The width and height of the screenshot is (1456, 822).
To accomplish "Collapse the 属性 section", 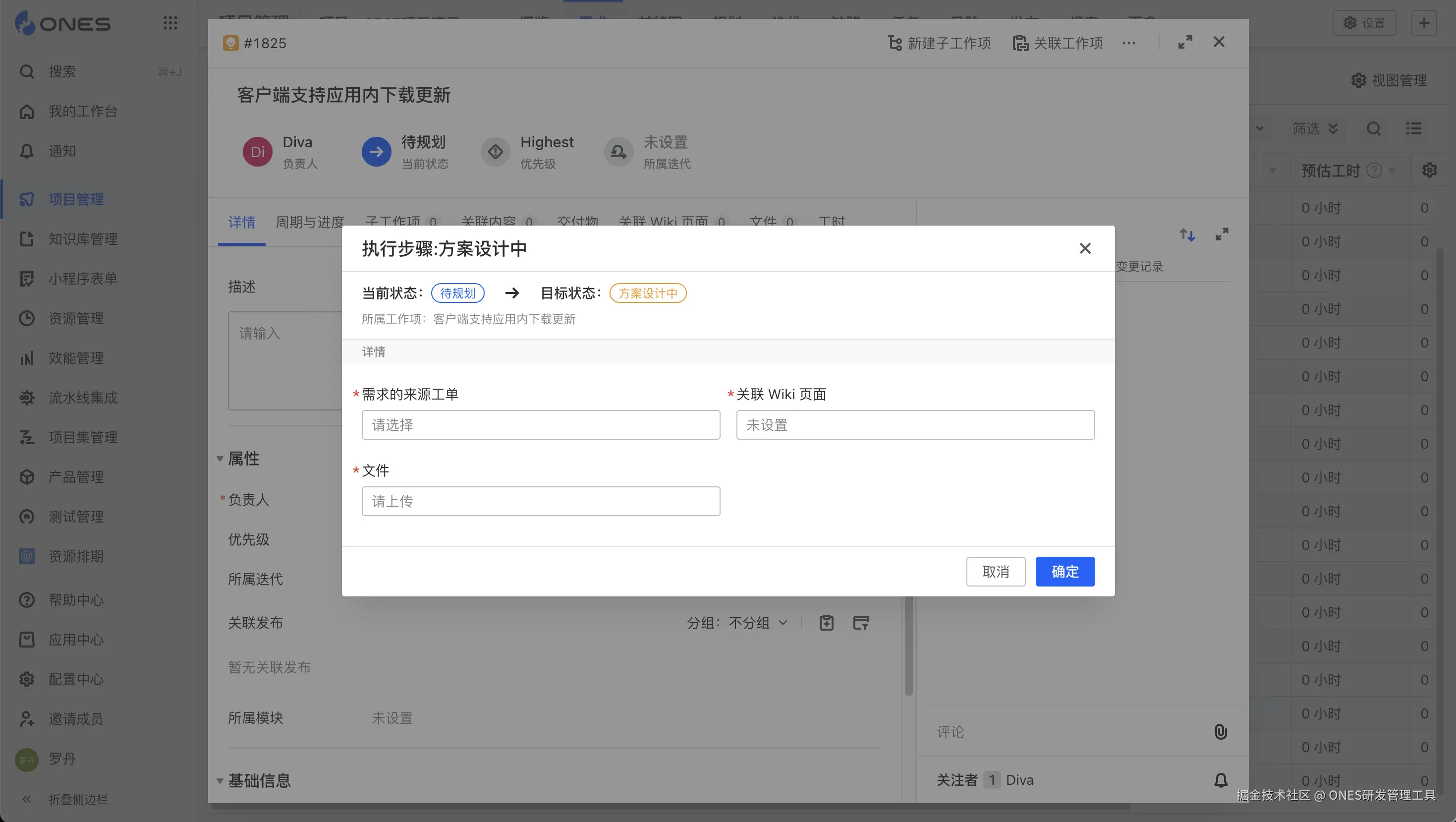I will point(220,459).
